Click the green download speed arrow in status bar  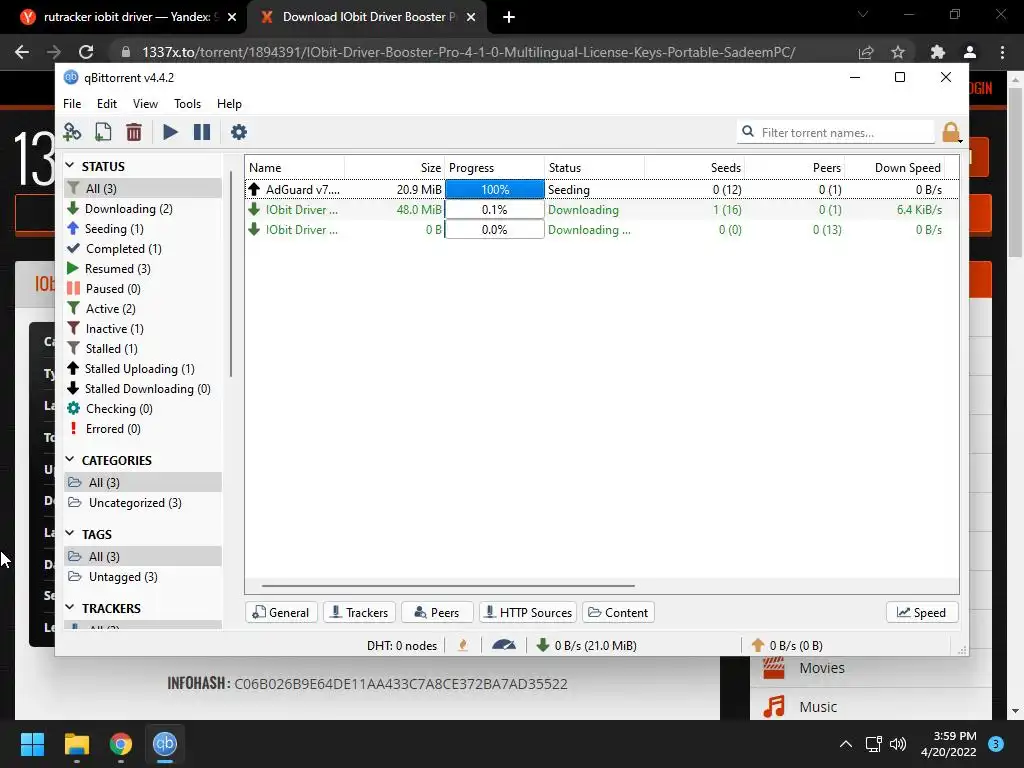(x=542, y=645)
